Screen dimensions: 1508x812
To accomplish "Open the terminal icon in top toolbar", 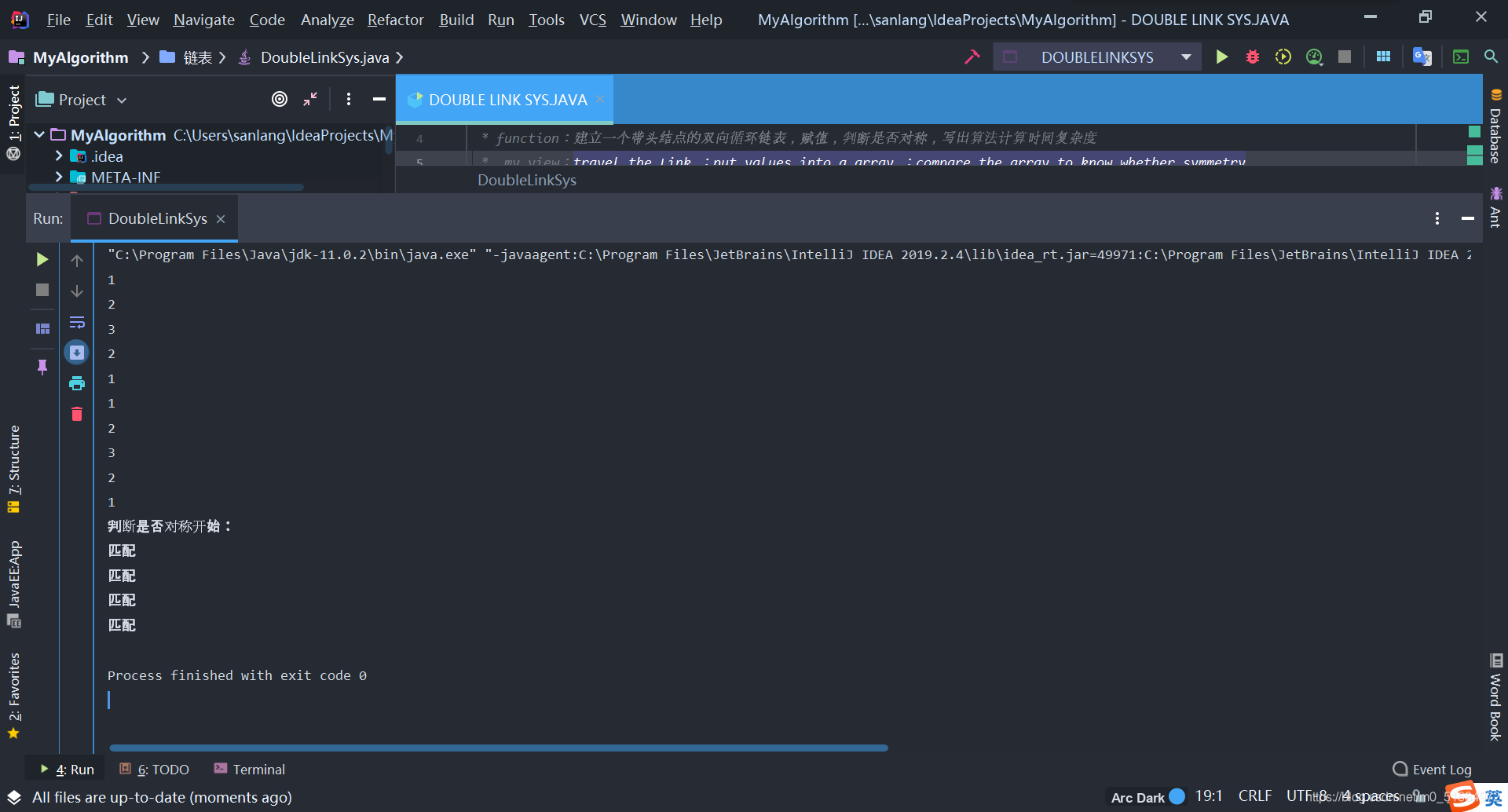I will tap(1461, 57).
